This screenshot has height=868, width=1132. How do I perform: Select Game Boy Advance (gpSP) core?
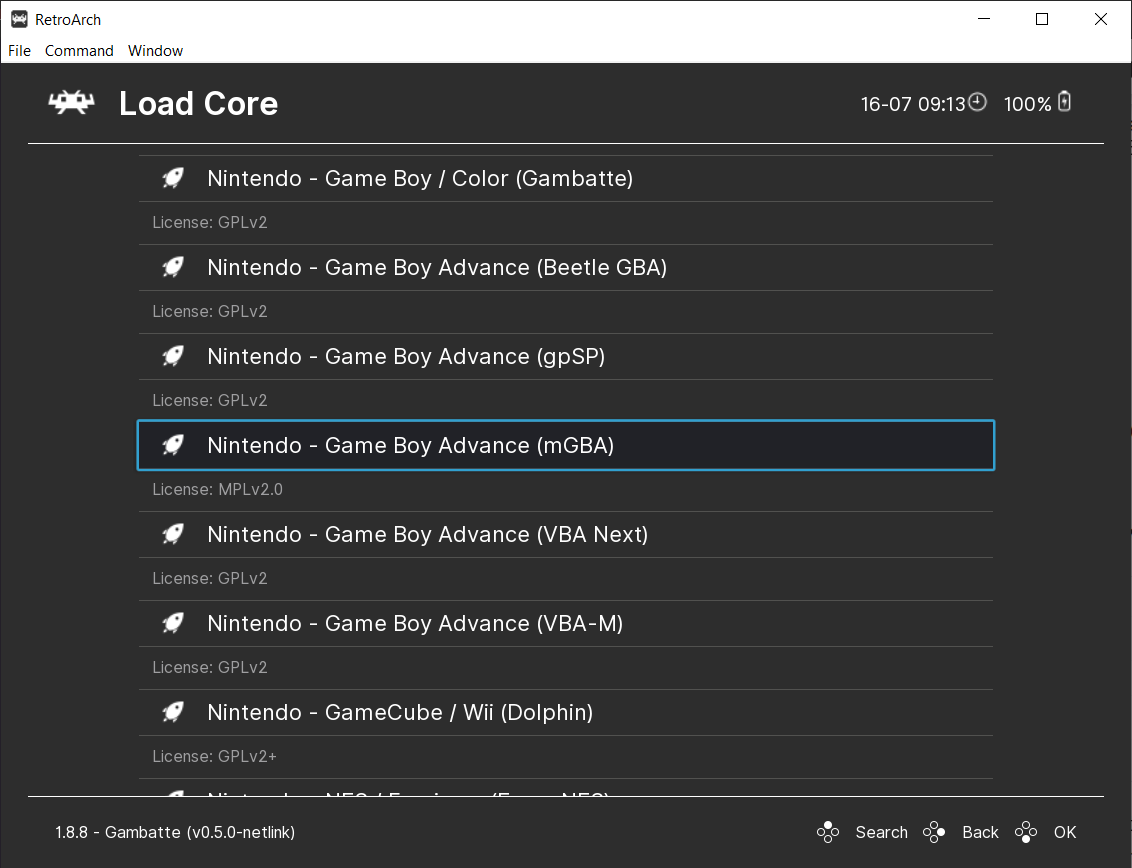(x=566, y=356)
